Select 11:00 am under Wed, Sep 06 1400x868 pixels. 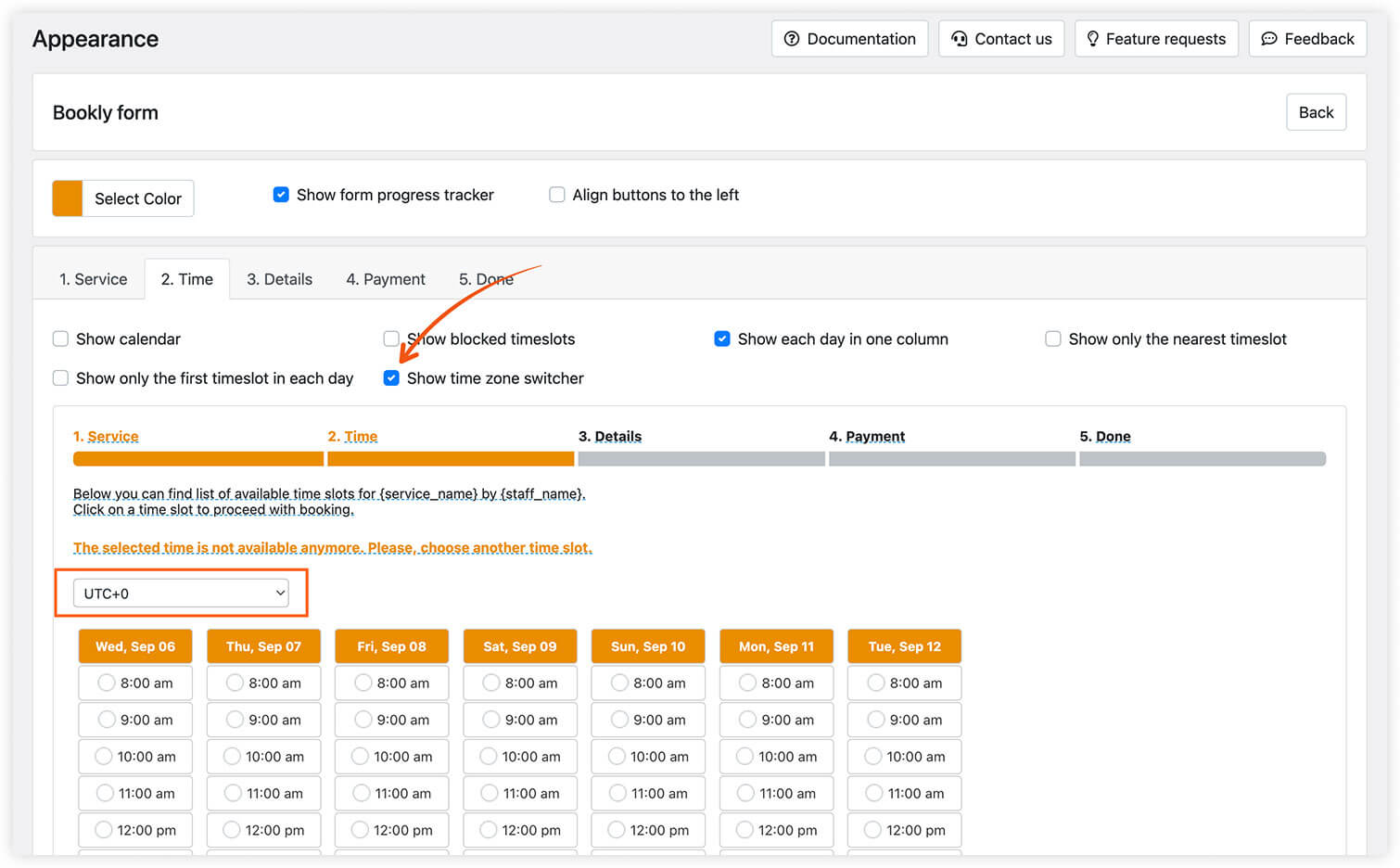[x=135, y=793]
